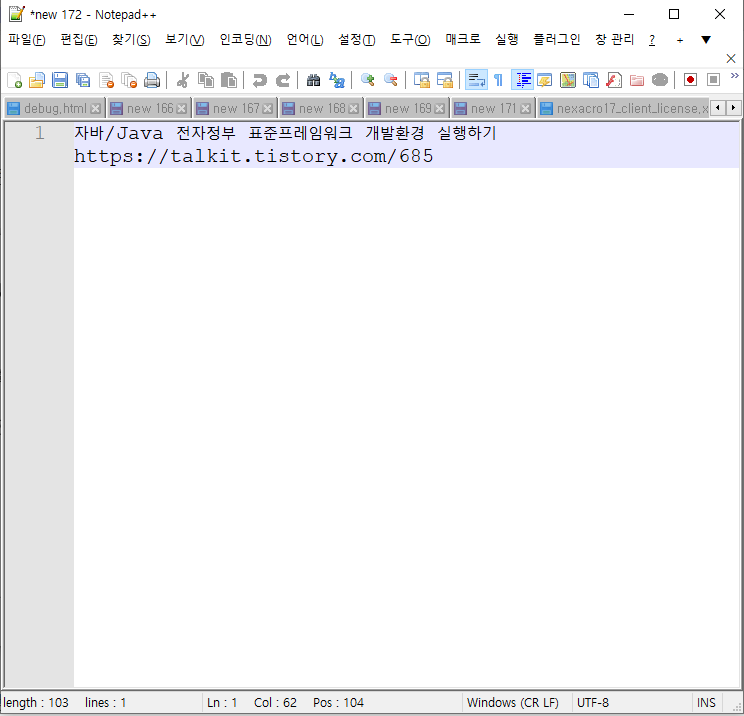Screen dimensions: 744x716
Task: Open the 보기(V) menu
Action: click(x=185, y=39)
